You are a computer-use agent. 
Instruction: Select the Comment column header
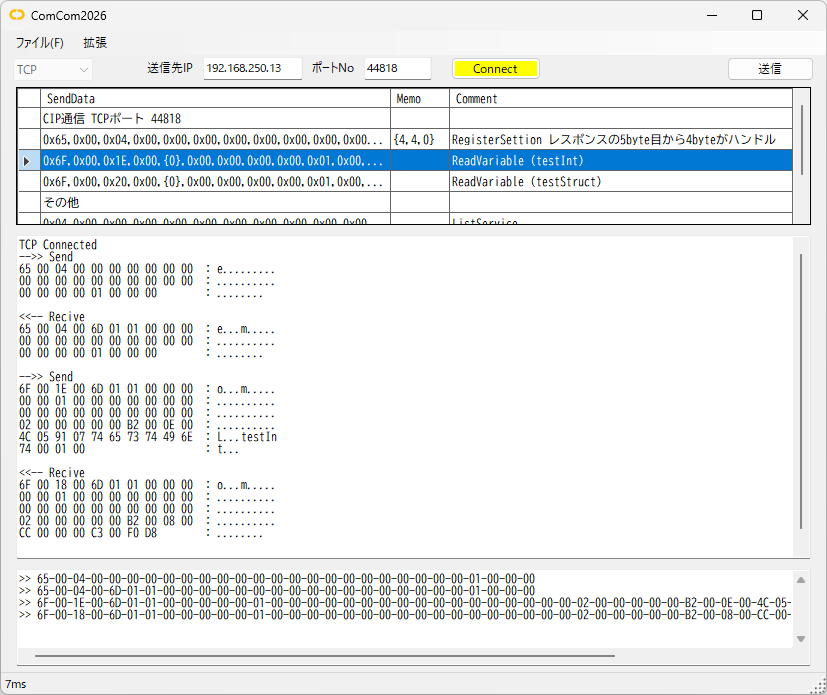point(621,99)
